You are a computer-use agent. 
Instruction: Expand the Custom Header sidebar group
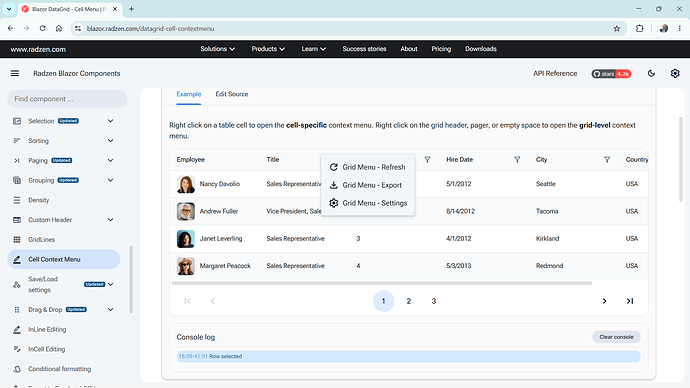tap(110, 220)
